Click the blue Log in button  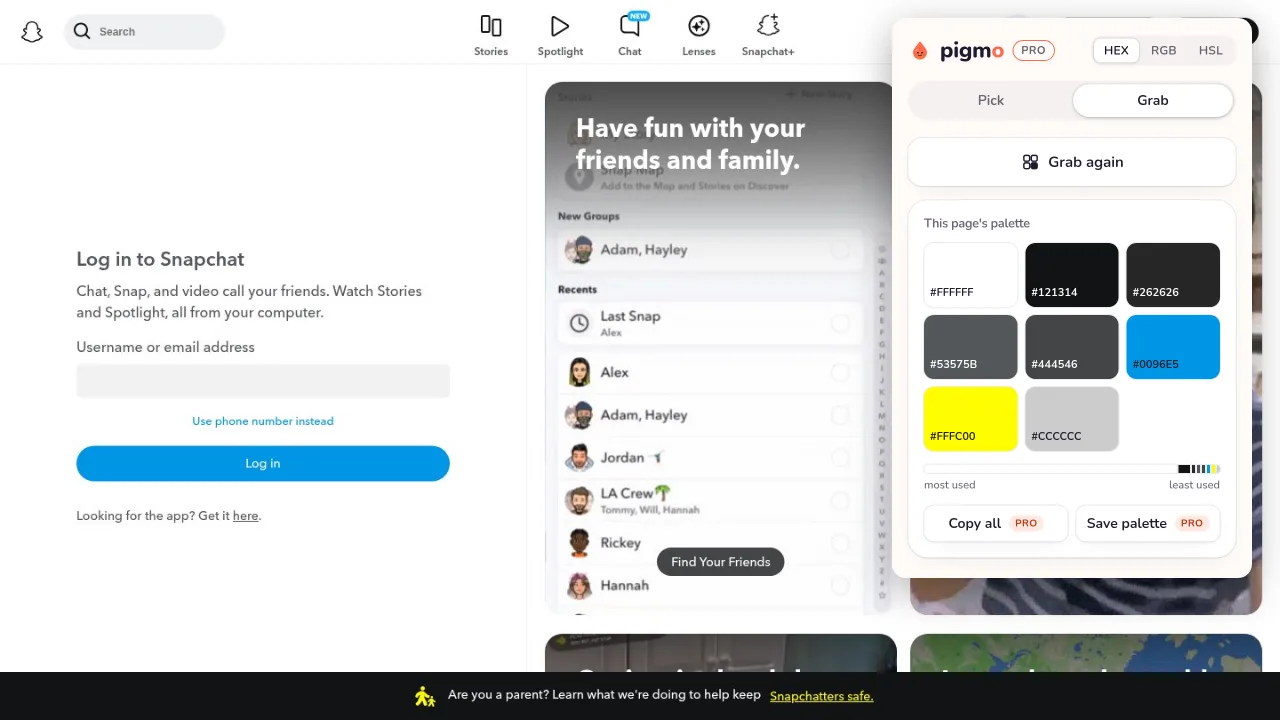click(263, 463)
